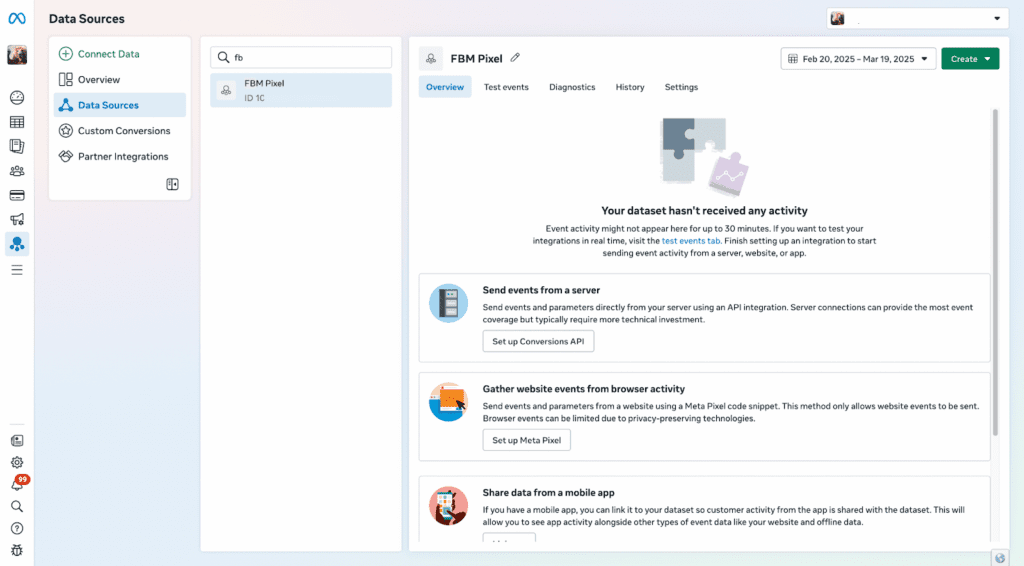Click the server illustration icon
Image resolution: width=1024 pixels, height=566 pixels.
coord(449,304)
